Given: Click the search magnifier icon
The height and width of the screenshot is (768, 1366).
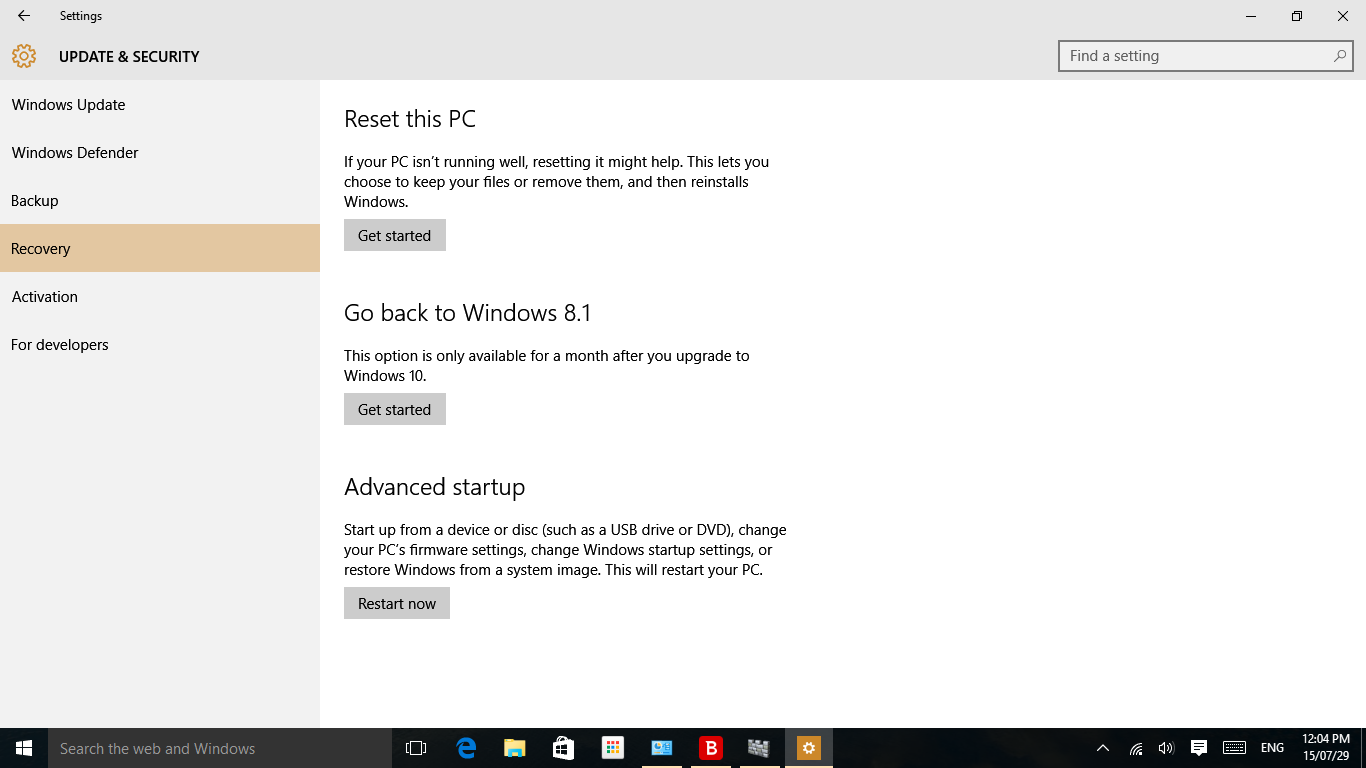Looking at the screenshot, I should (x=1339, y=56).
